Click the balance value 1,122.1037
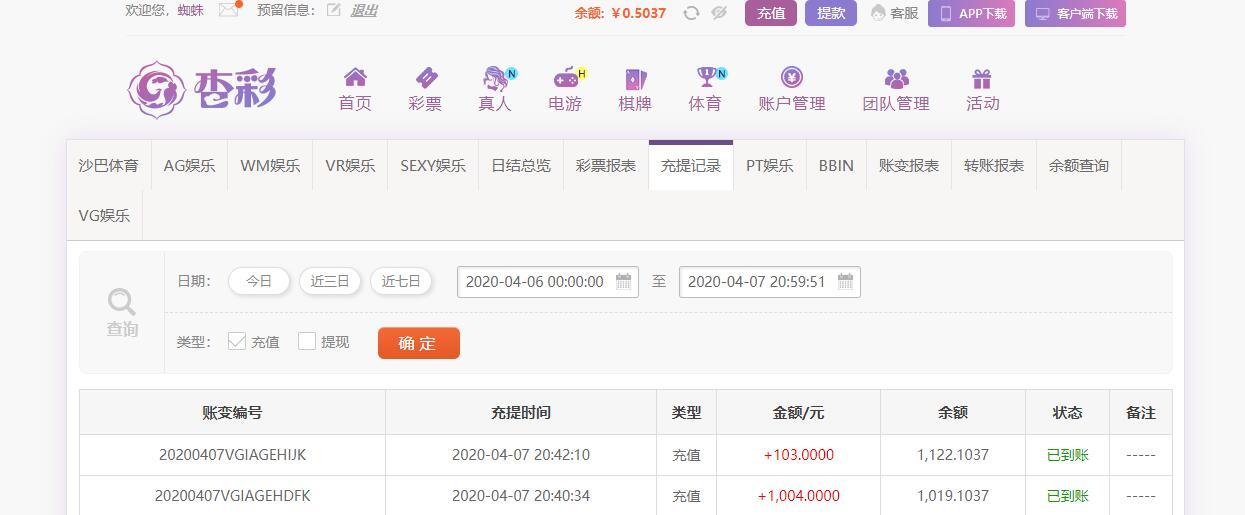This screenshot has width=1245, height=515. (953, 454)
